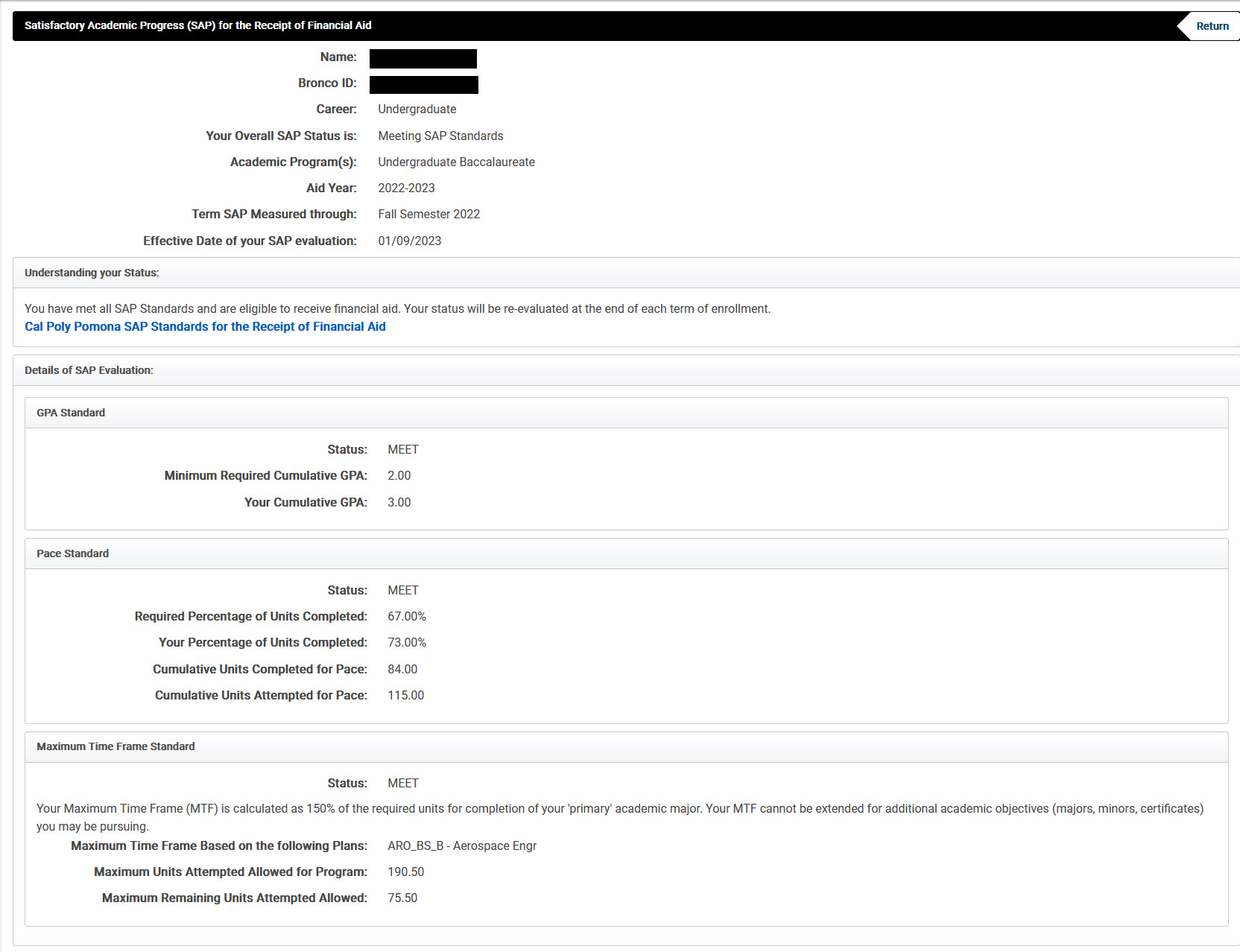The width and height of the screenshot is (1240, 952).
Task: Click the 'Your Maximum Time Frame (MTF)' explanation paragraph
Action: (x=620, y=817)
